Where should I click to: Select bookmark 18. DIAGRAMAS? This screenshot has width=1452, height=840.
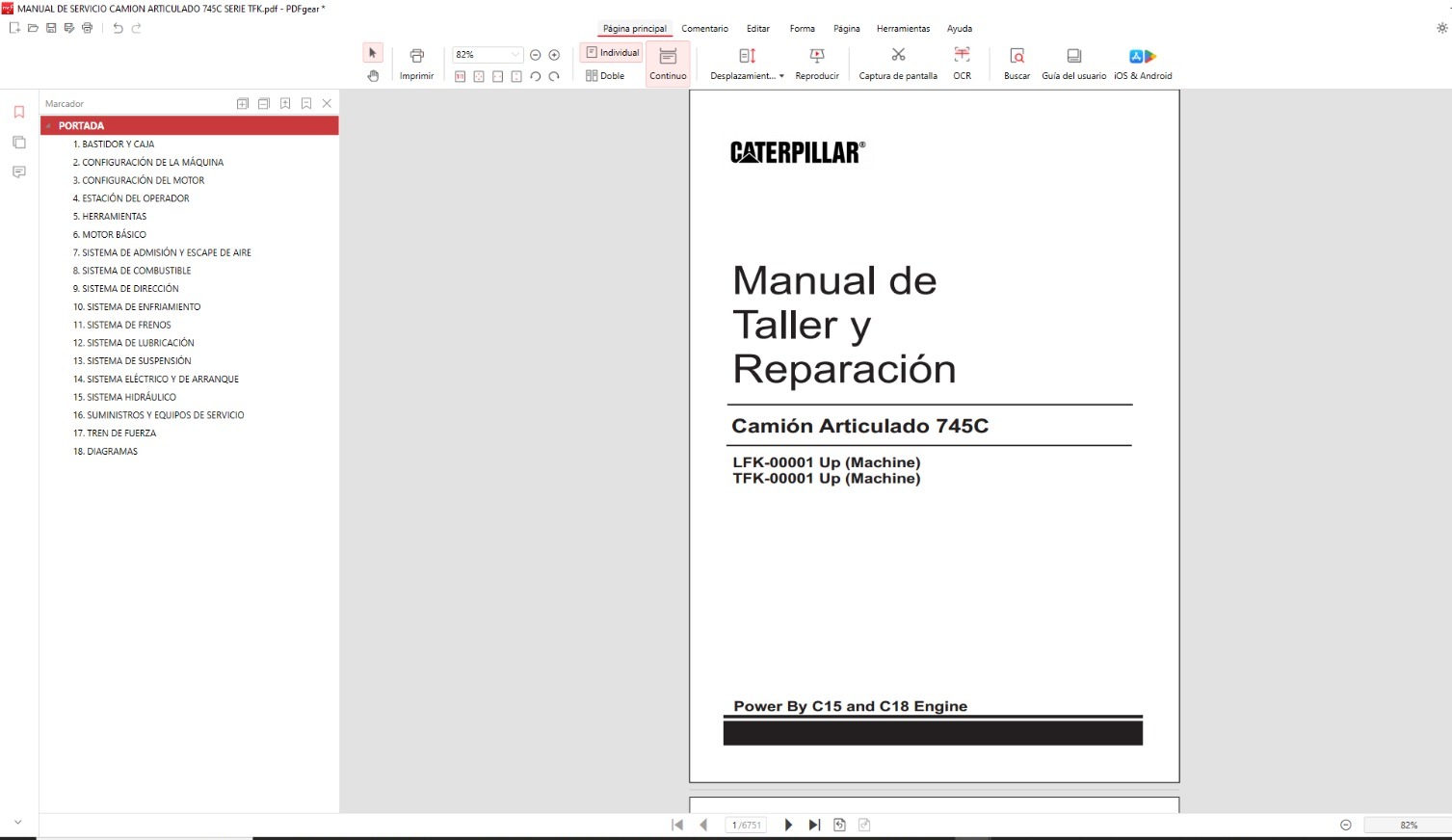click(106, 451)
